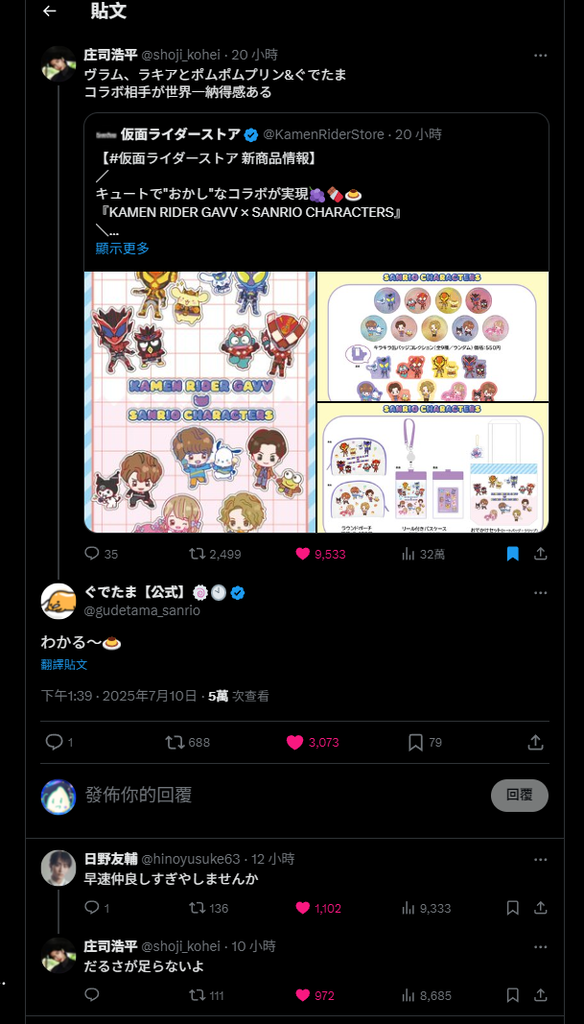Viewport: 584px width, 1024px height.
Task: Repost ぐでたま post showing 688 reposts
Action: click(174, 743)
